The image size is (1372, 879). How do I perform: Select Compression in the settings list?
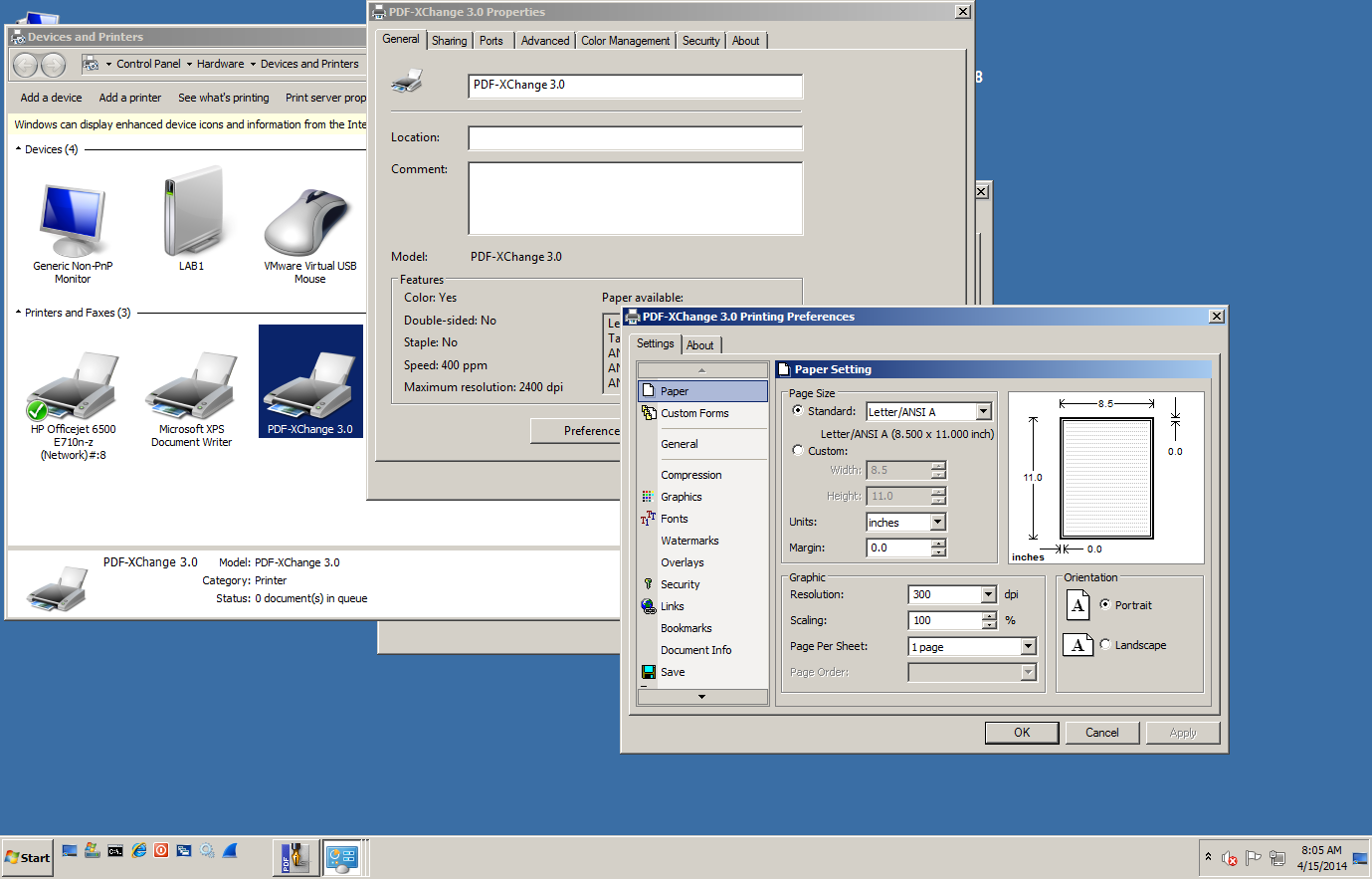(690, 475)
